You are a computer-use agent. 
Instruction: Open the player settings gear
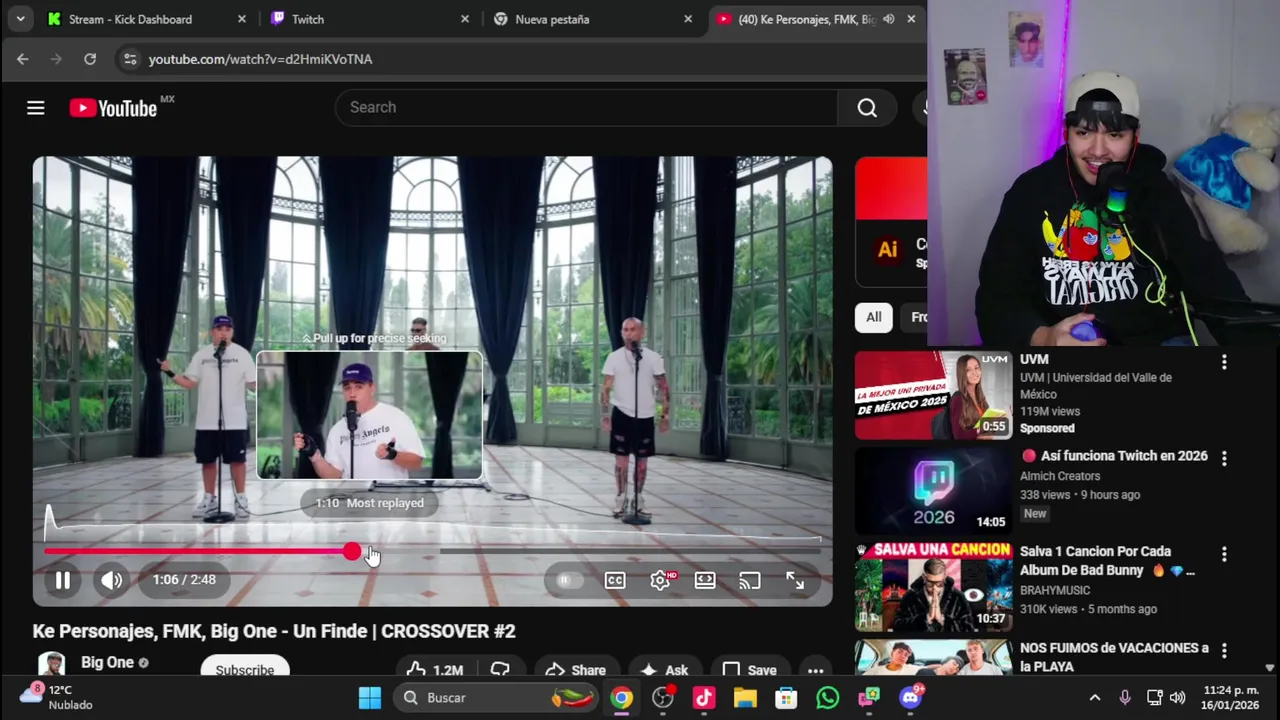661,580
